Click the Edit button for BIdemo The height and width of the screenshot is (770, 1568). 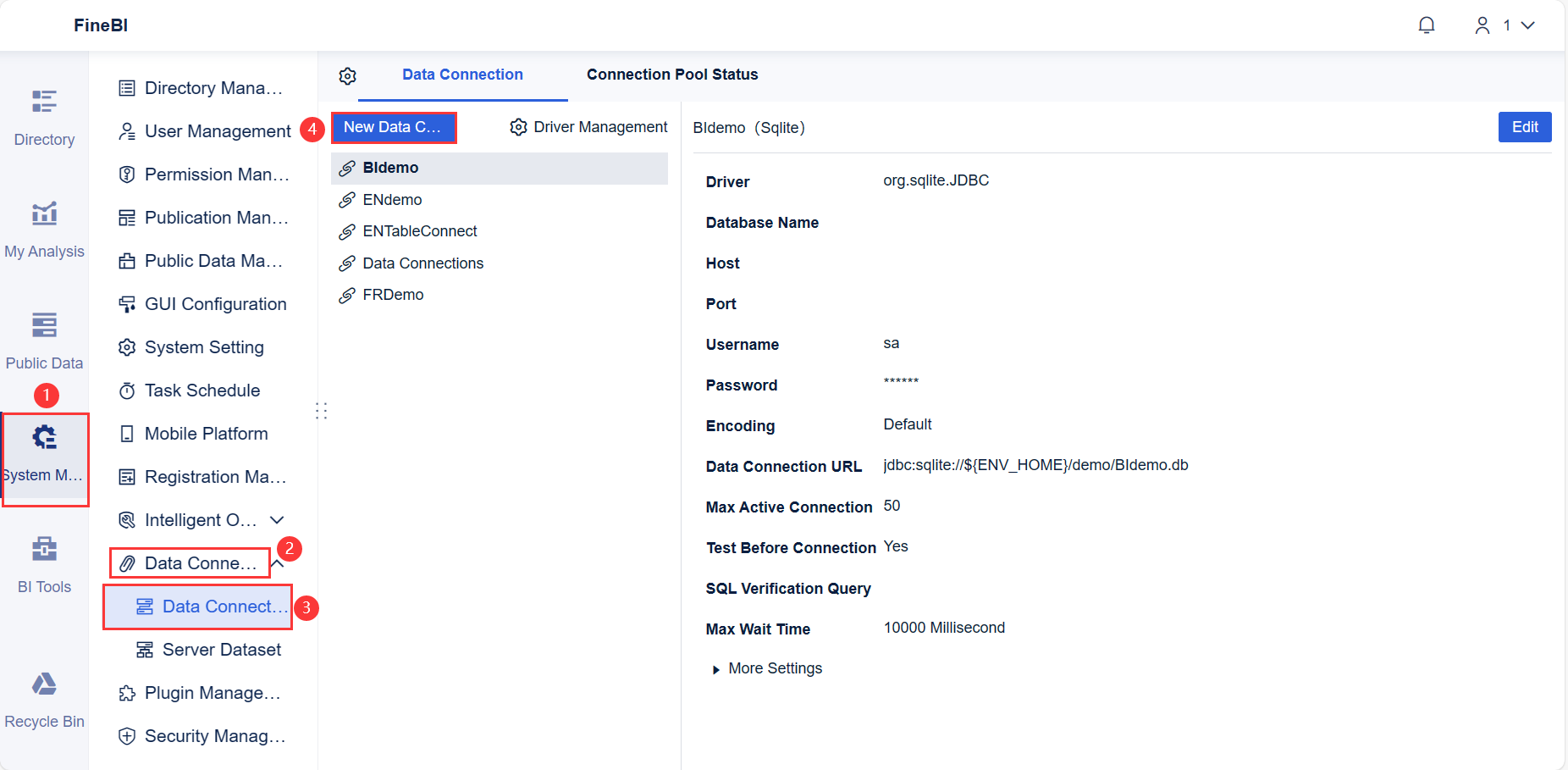click(x=1524, y=127)
